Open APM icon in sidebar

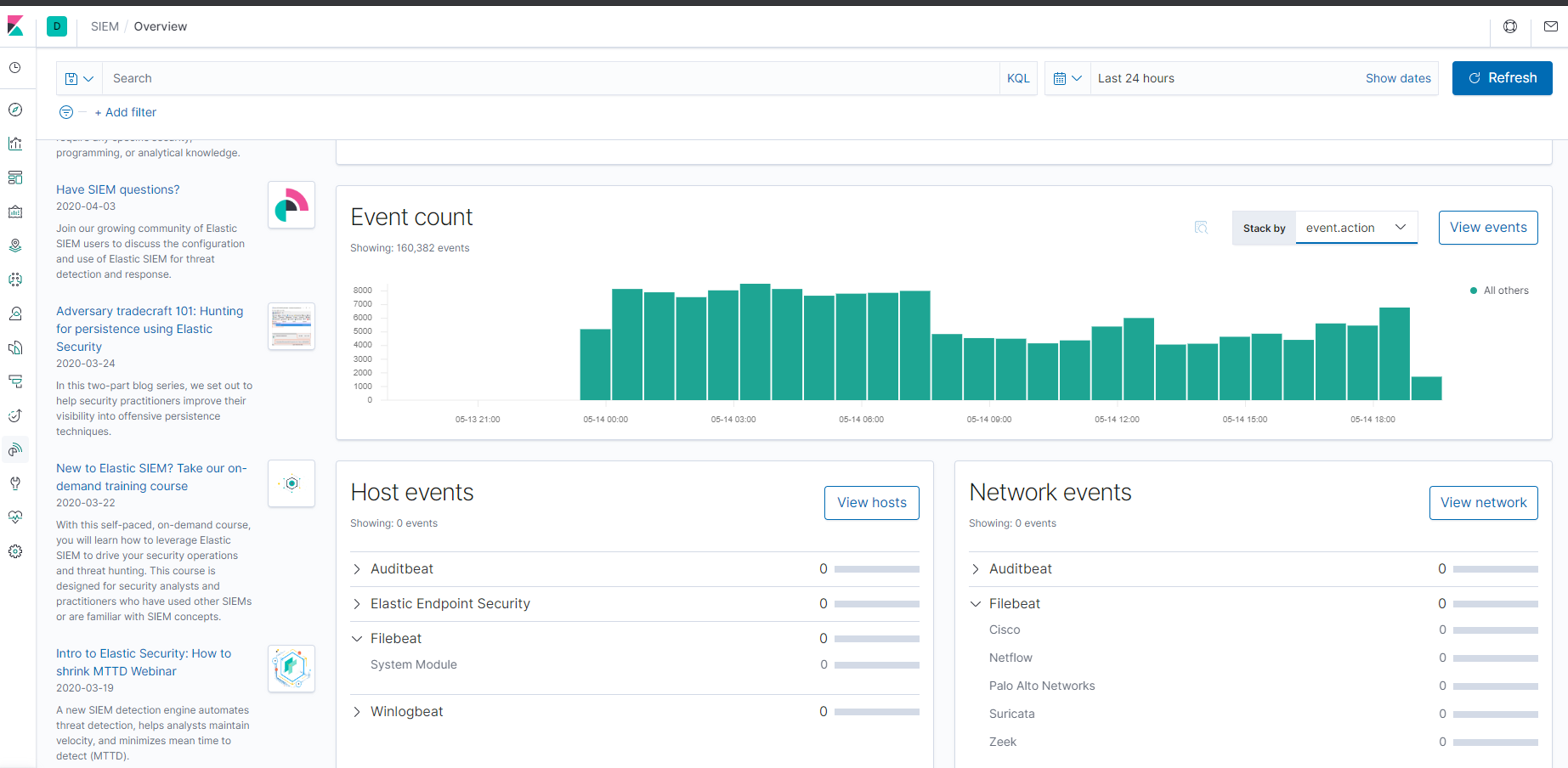(15, 381)
